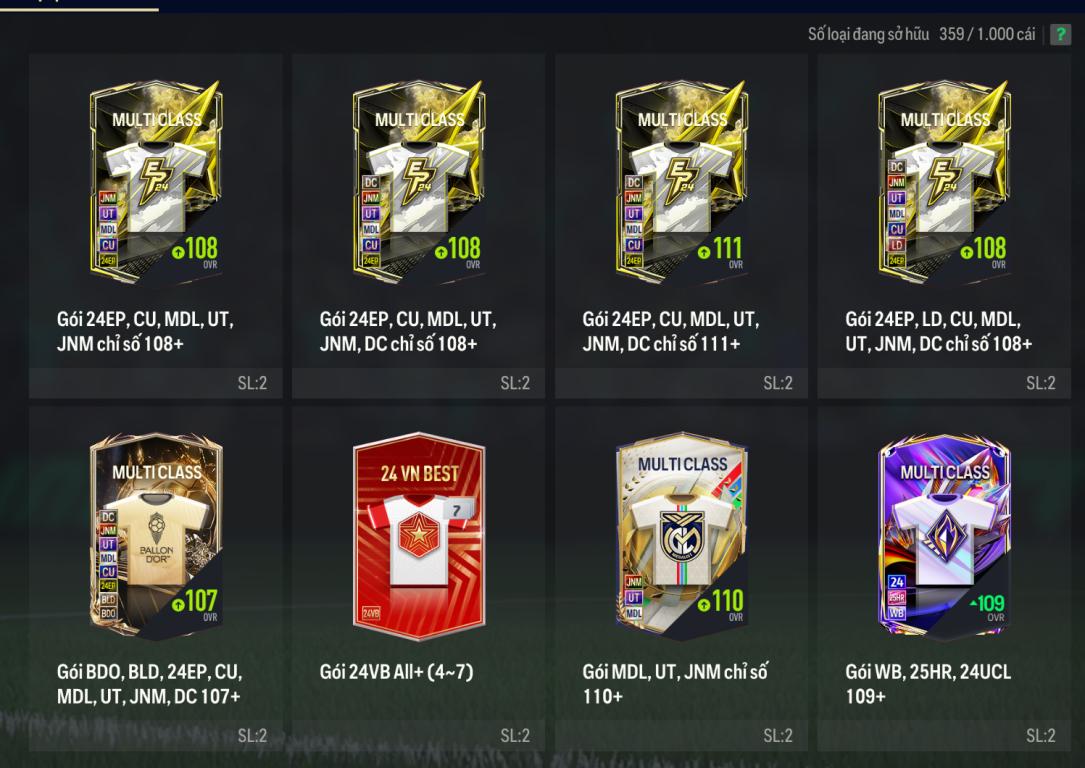
Task: Click the 24VB badge on the red card
Action: 371,613
